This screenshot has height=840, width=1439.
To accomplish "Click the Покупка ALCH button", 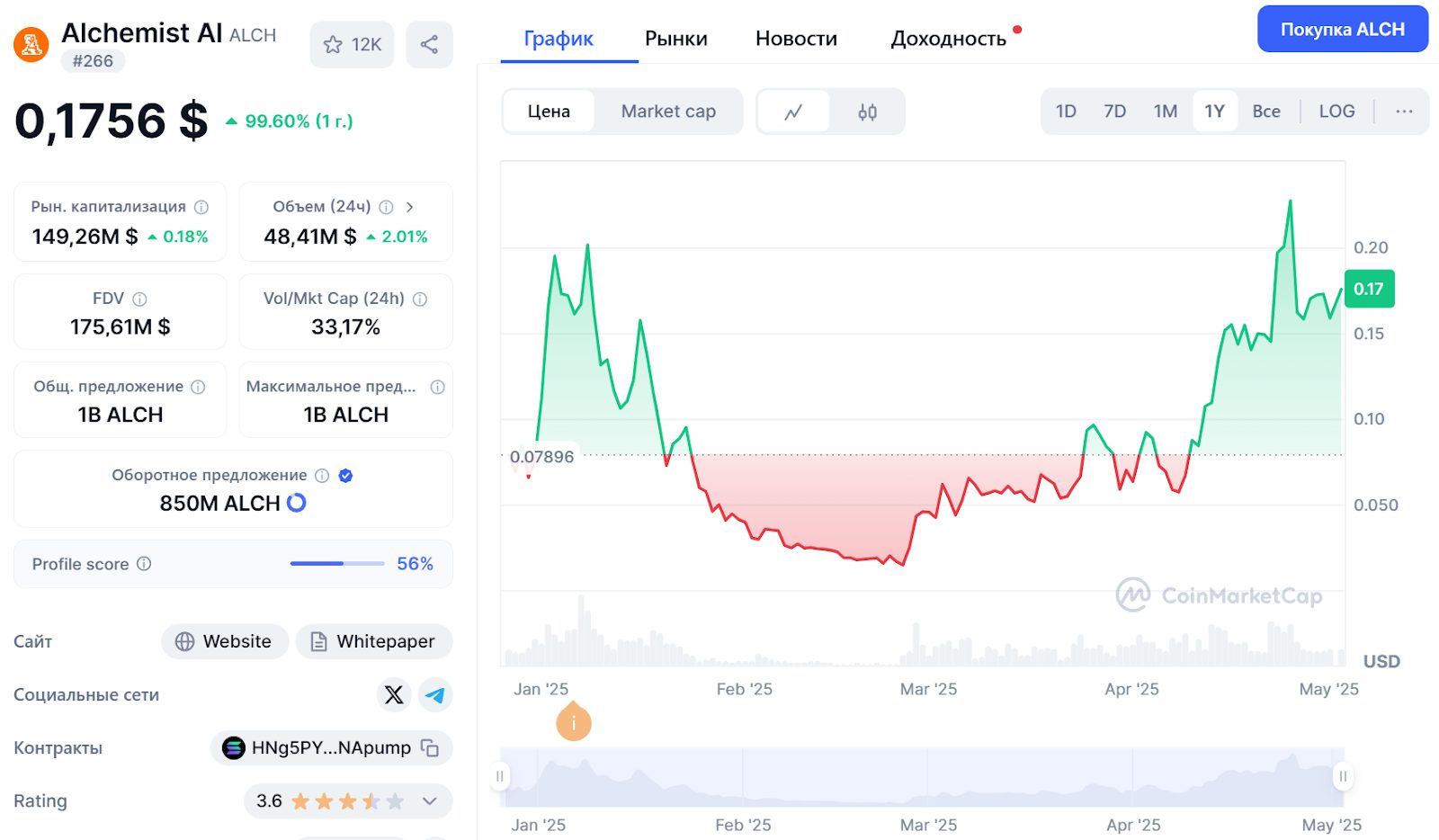I will [1343, 29].
